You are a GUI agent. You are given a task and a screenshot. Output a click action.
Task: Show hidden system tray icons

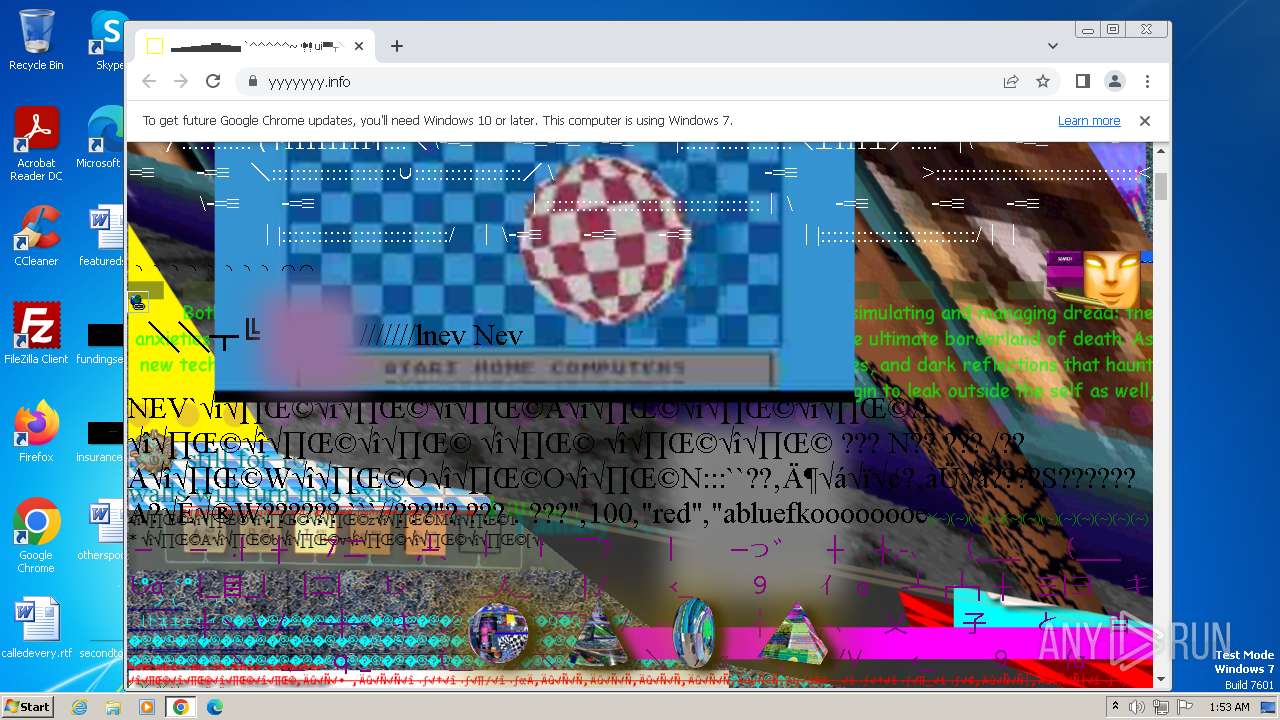point(1115,707)
